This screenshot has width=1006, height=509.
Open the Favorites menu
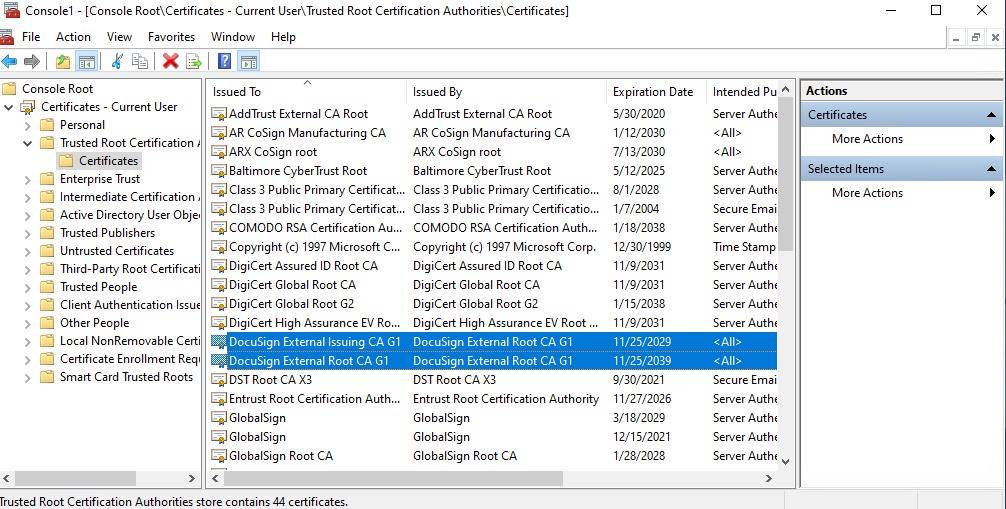click(171, 37)
